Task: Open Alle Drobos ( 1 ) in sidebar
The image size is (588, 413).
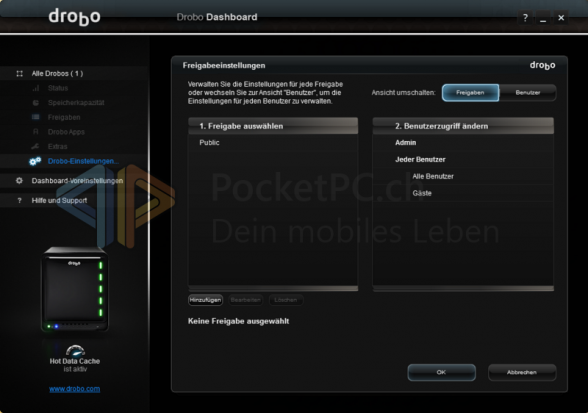Action: (x=57, y=74)
